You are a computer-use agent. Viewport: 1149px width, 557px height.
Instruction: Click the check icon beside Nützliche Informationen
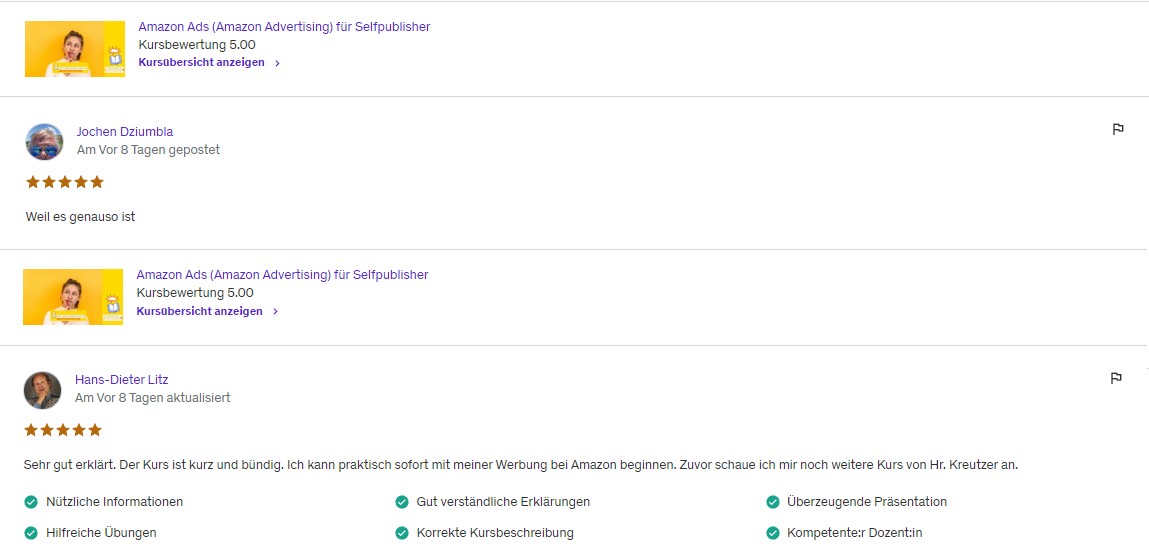click(31, 502)
